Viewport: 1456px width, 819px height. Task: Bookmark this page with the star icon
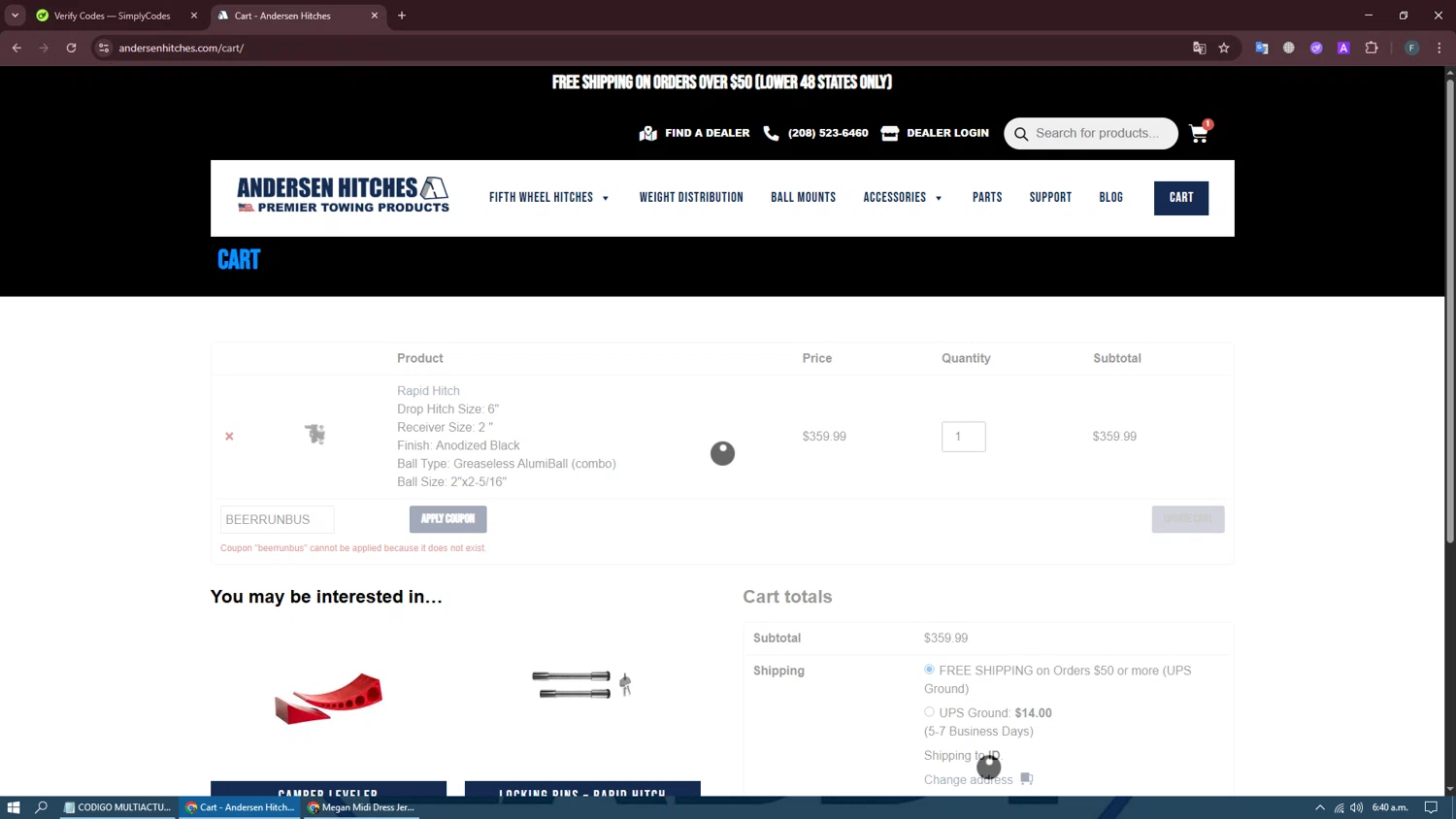(x=1224, y=48)
